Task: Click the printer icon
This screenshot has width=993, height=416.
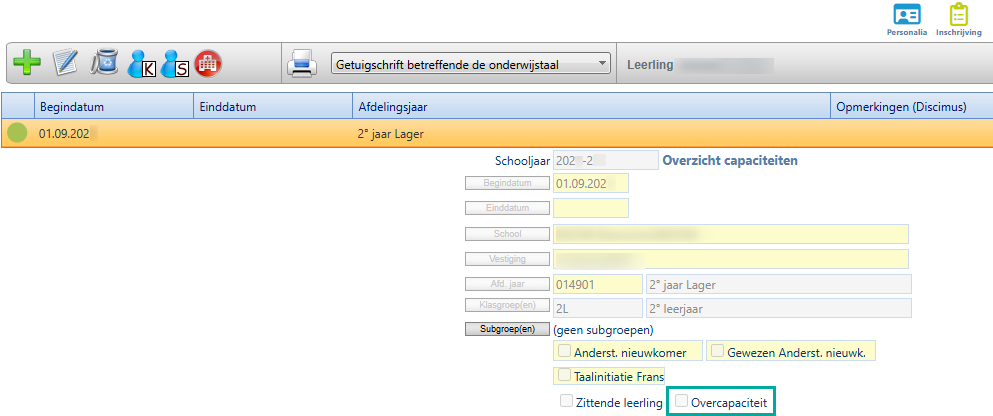Action: pyautogui.click(x=302, y=65)
